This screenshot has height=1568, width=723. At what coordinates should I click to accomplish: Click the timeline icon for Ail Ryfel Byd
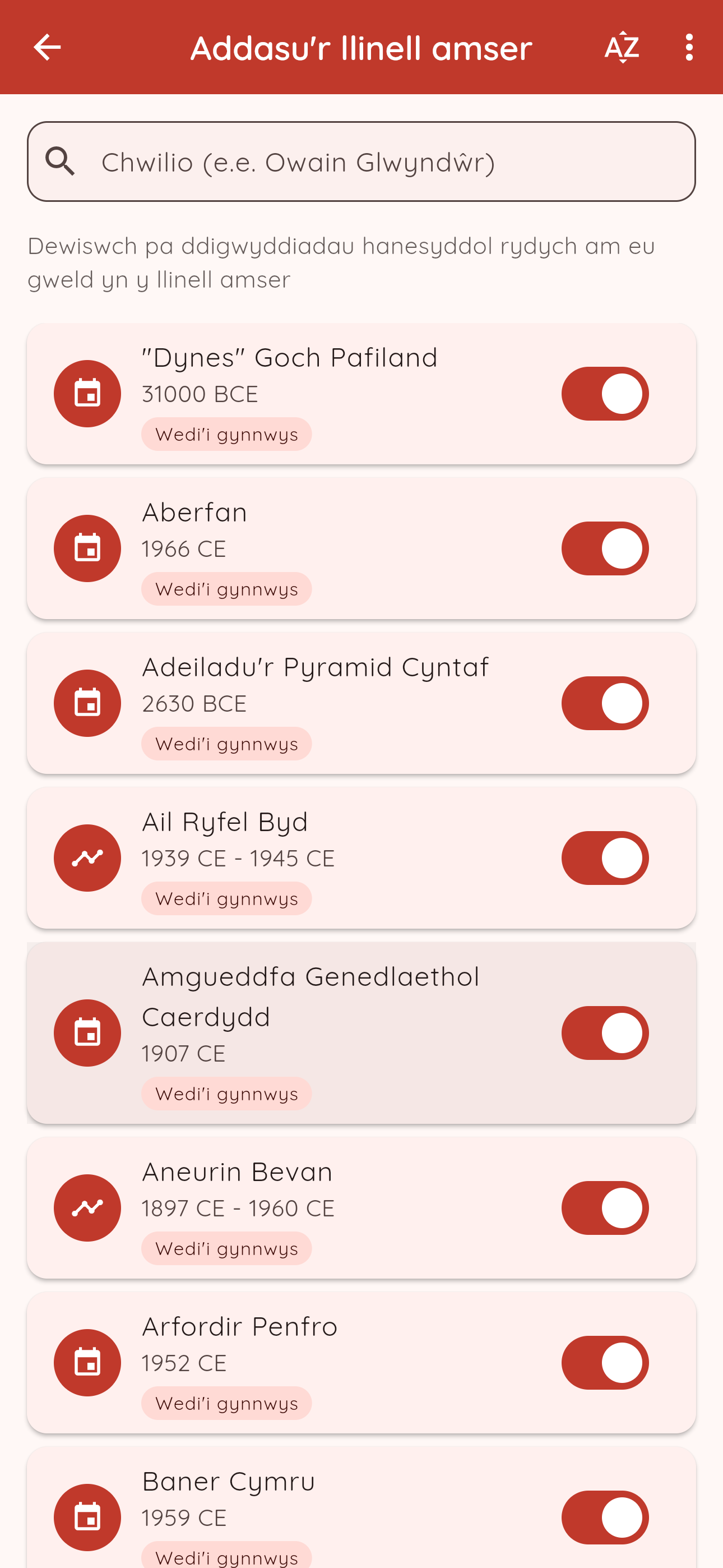click(x=87, y=858)
